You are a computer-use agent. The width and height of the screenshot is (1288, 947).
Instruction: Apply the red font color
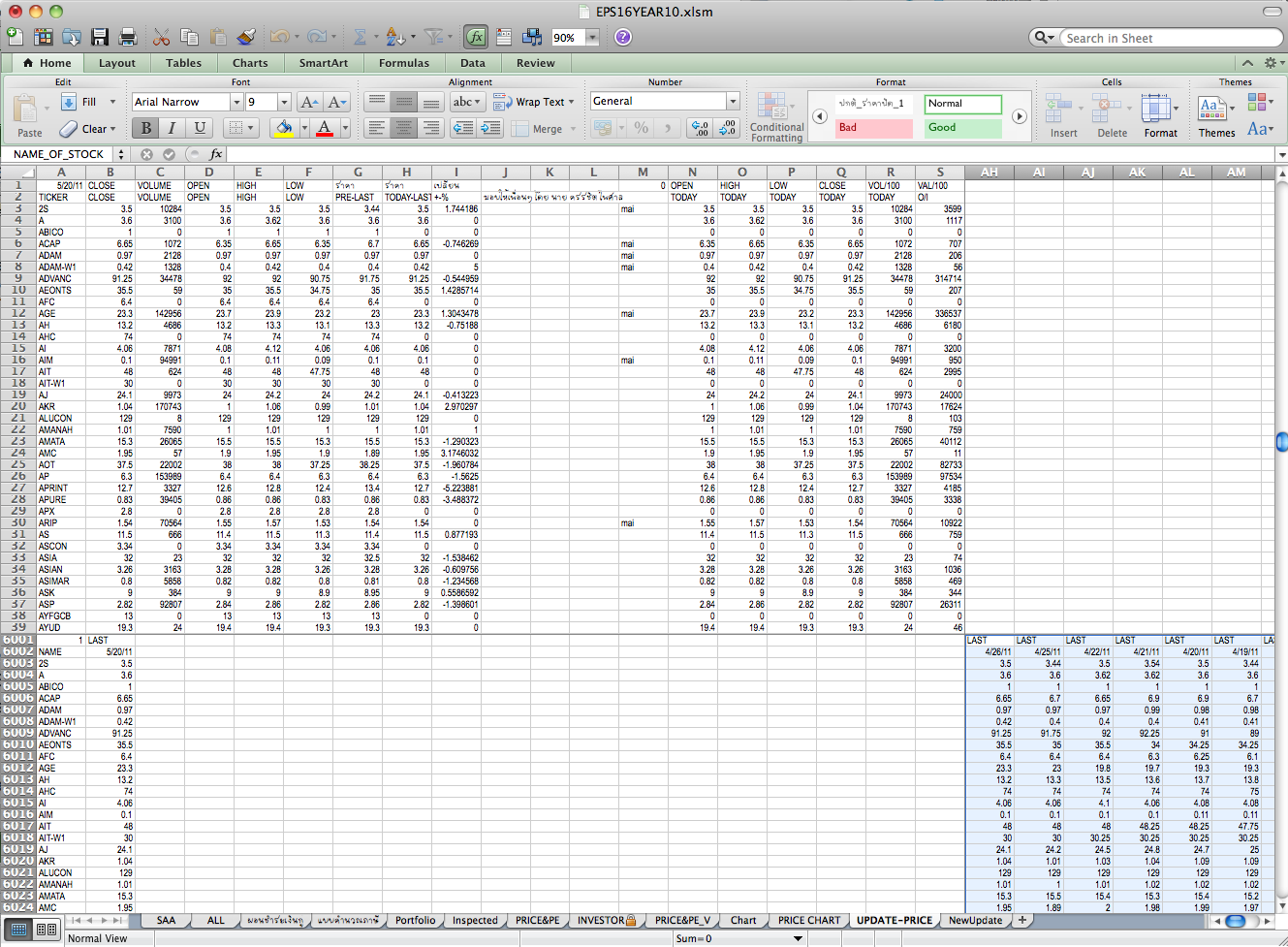pyautogui.click(x=325, y=128)
